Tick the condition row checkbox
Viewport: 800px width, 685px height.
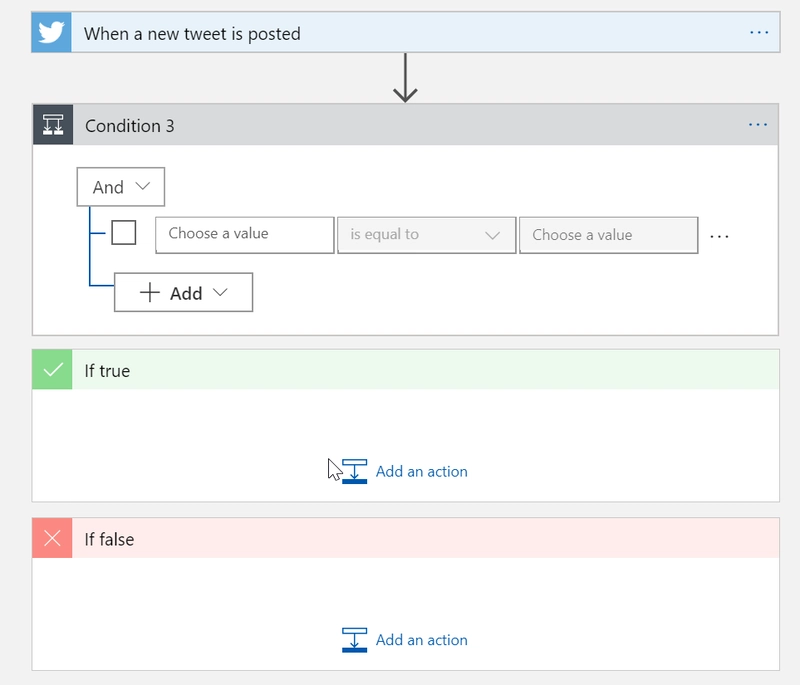[x=124, y=234]
